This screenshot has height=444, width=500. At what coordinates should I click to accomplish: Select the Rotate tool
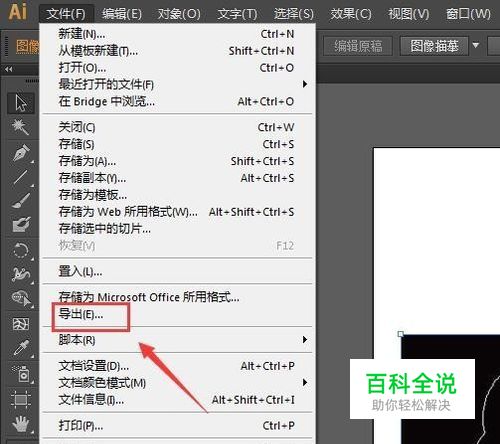pos(21,250)
